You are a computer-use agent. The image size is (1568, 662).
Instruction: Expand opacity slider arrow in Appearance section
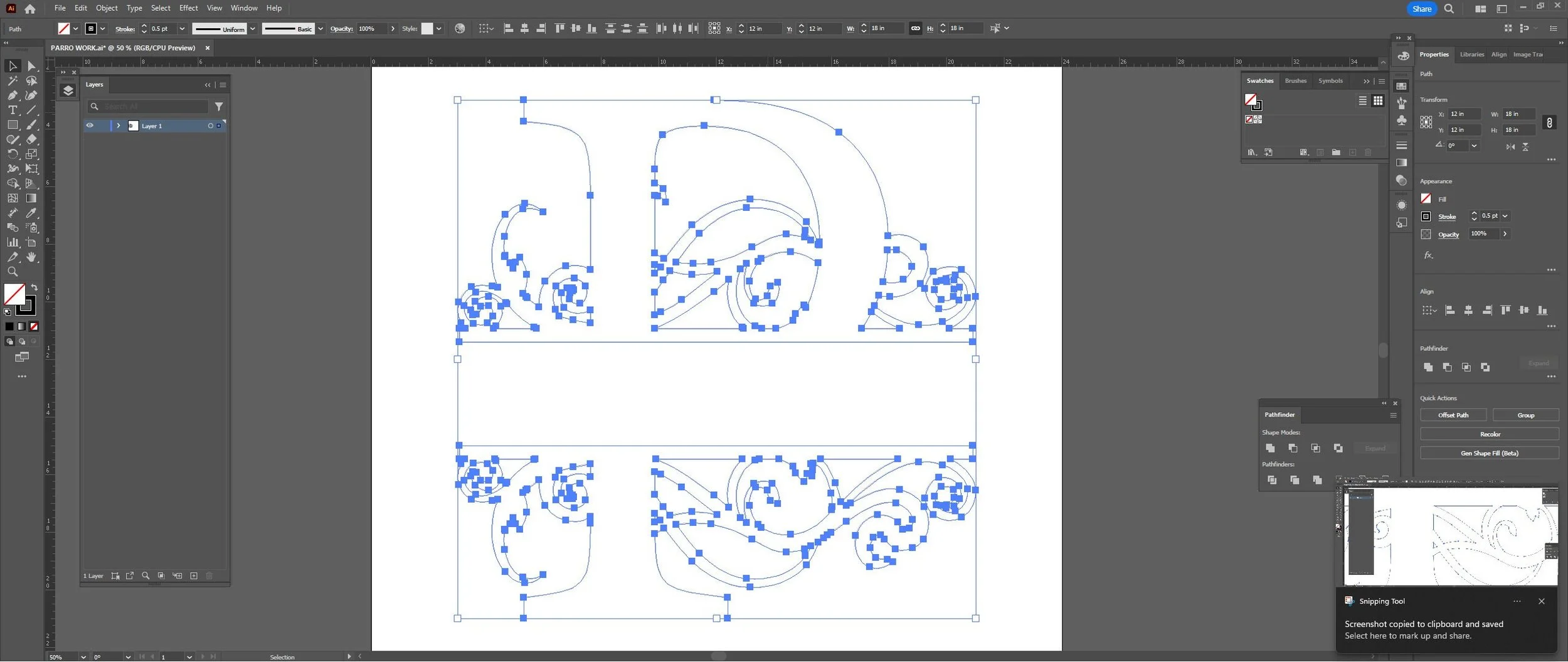[x=1505, y=233]
